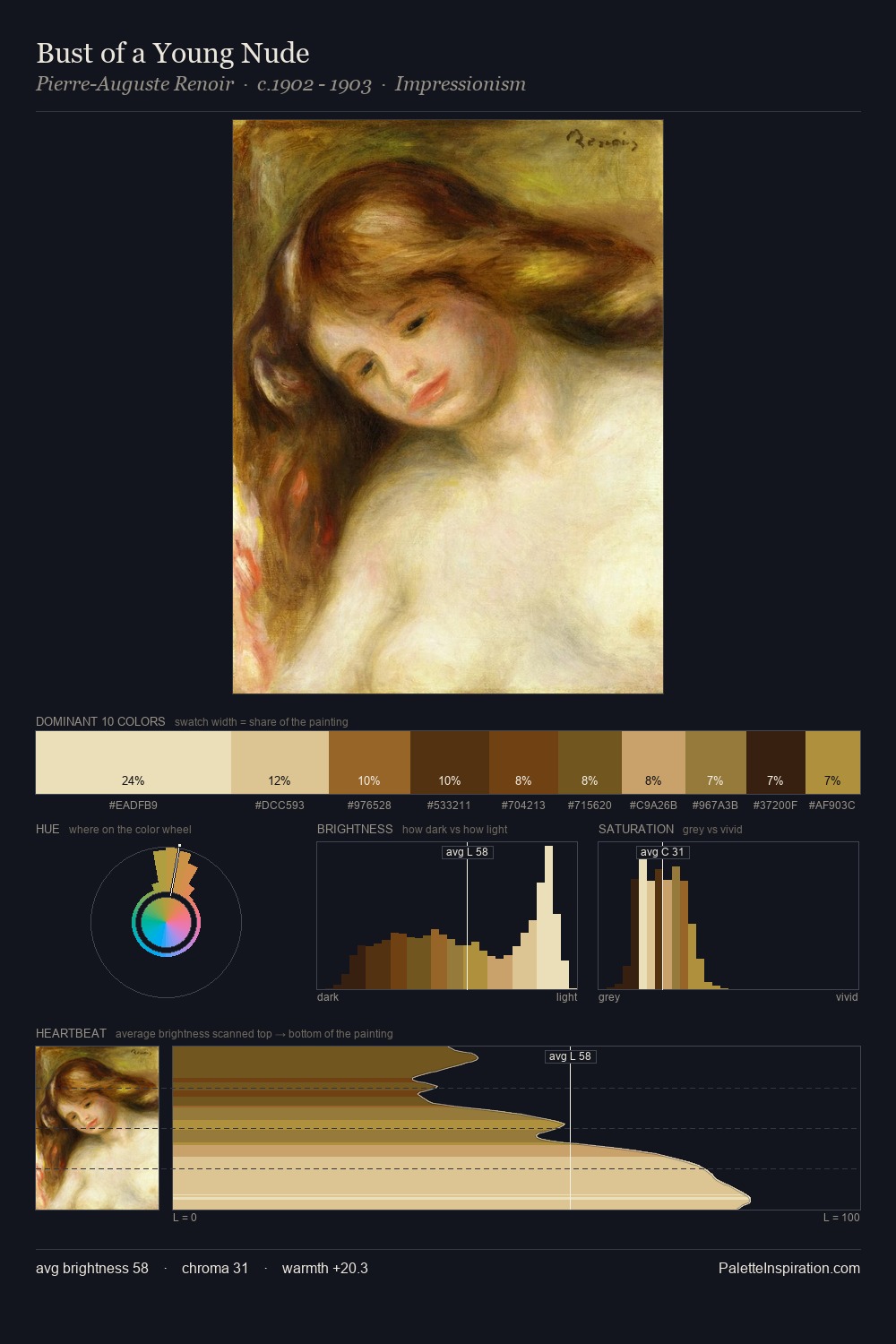This screenshot has height=1344, width=896.
Task: Choose the #533211 dark brown swatch
Action: tap(450, 762)
